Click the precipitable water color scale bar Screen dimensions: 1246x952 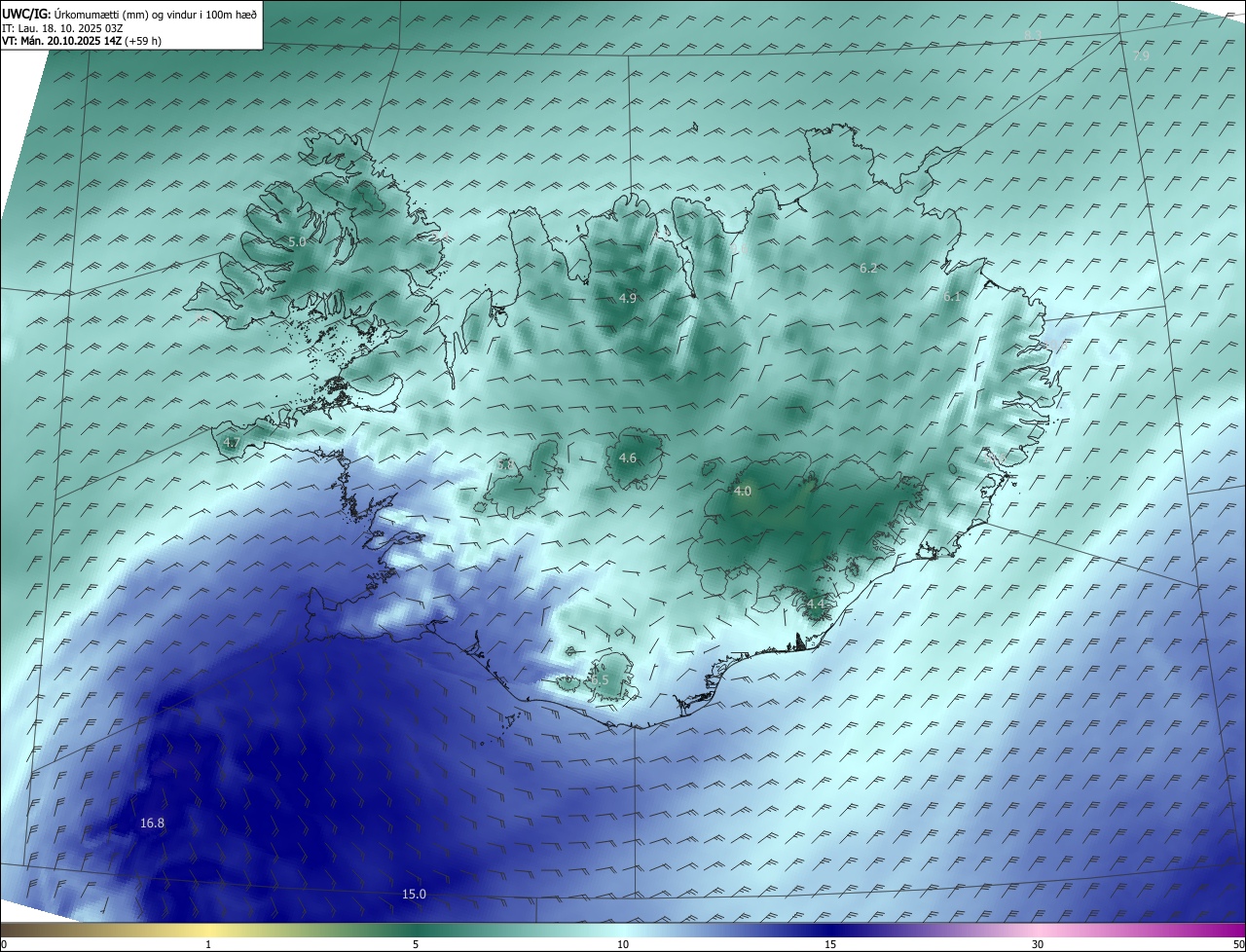623,930
